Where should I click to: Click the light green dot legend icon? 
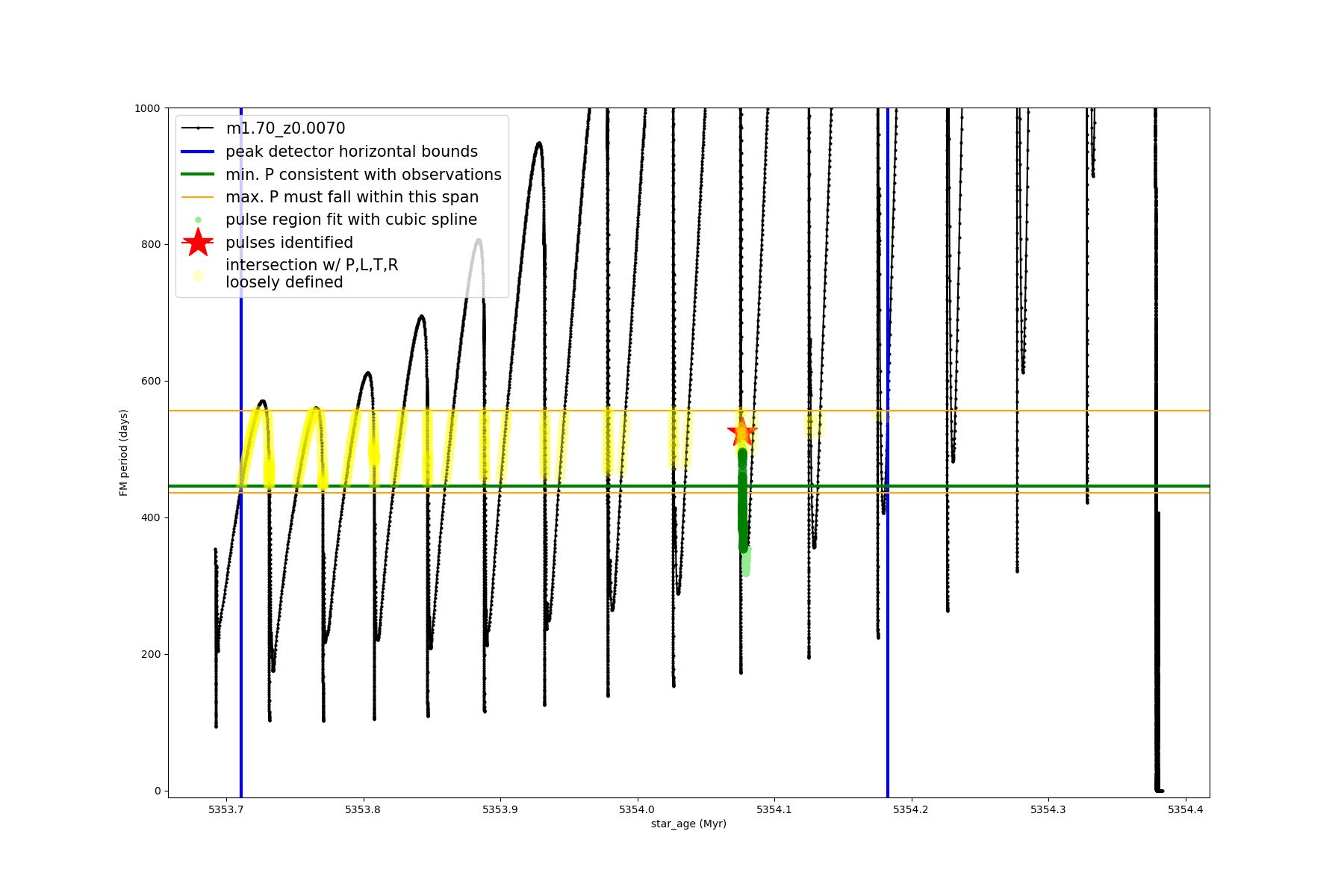point(198,220)
